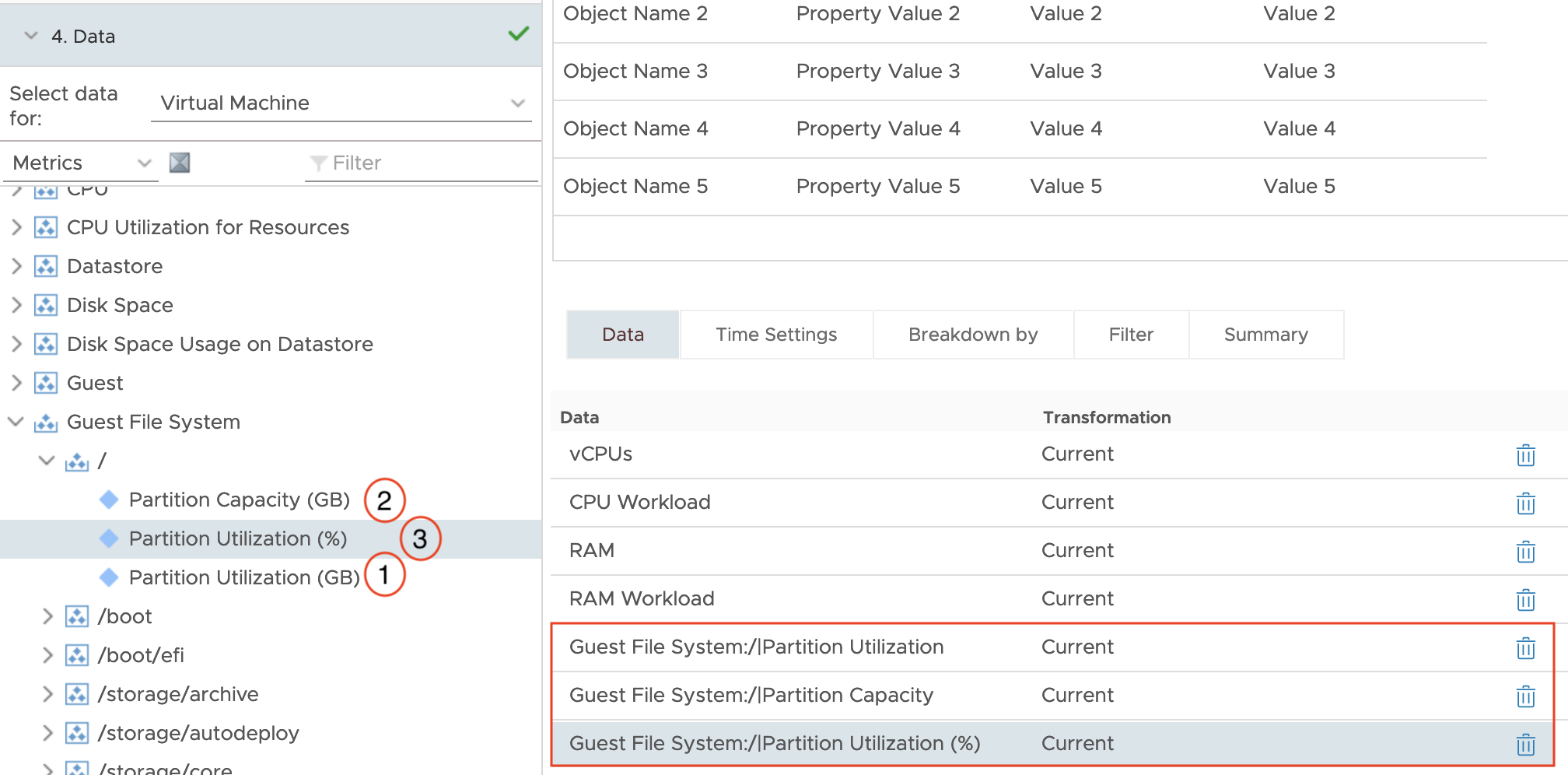Remove the RAM row via trash icon

point(1525,552)
